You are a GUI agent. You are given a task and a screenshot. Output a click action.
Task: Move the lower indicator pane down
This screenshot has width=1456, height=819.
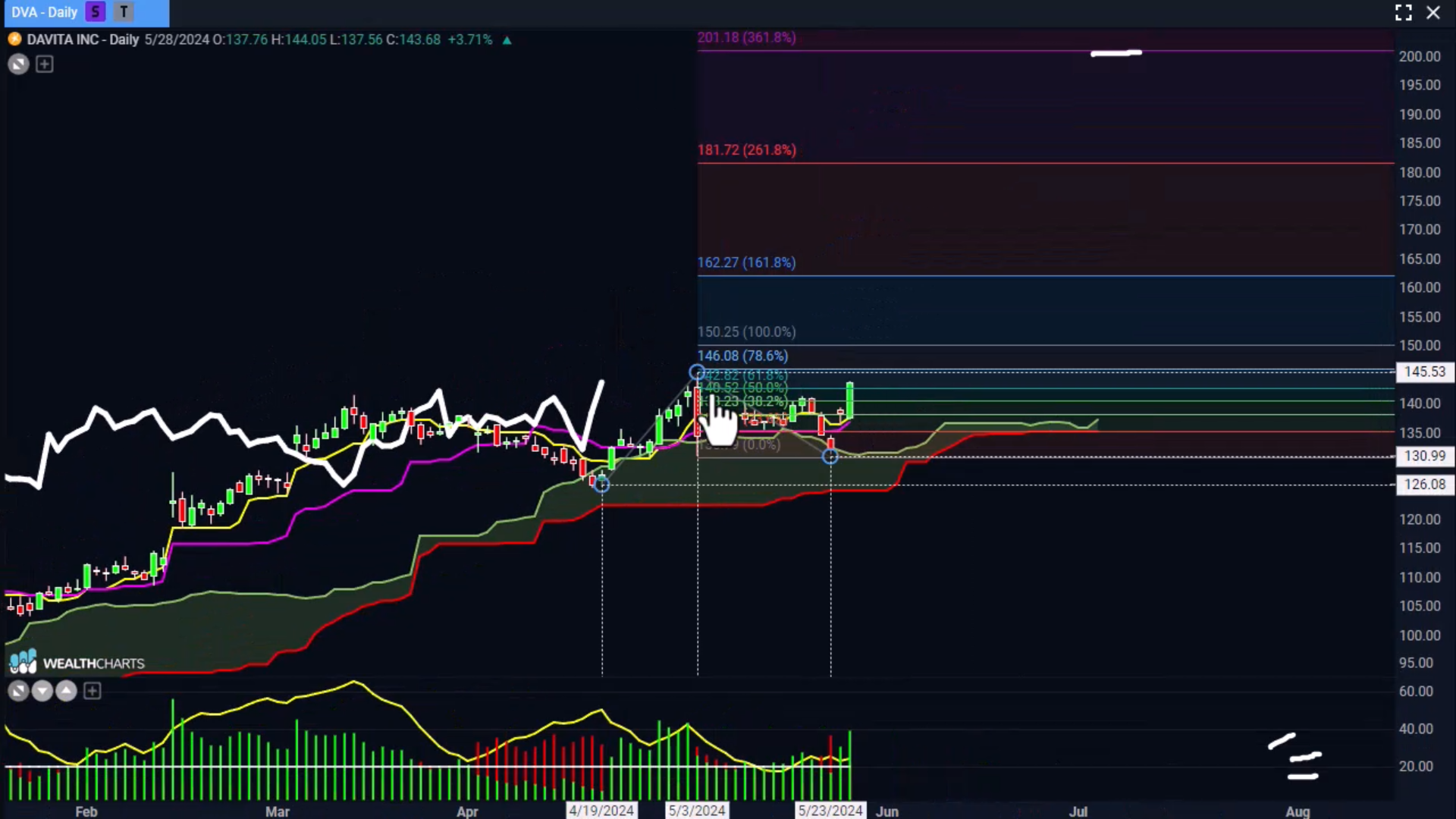[x=42, y=691]
